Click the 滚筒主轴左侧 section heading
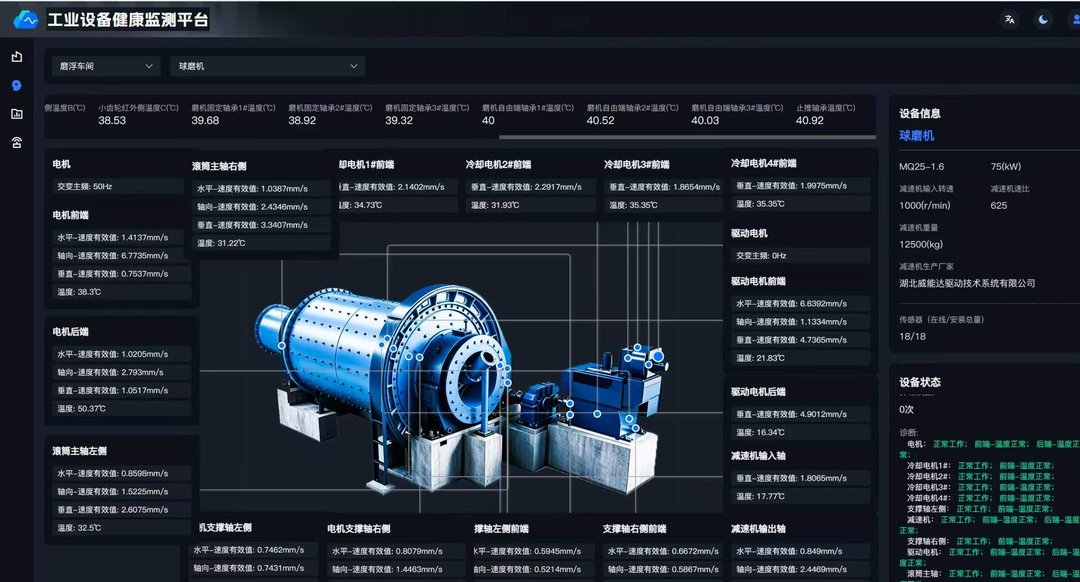 79,451
